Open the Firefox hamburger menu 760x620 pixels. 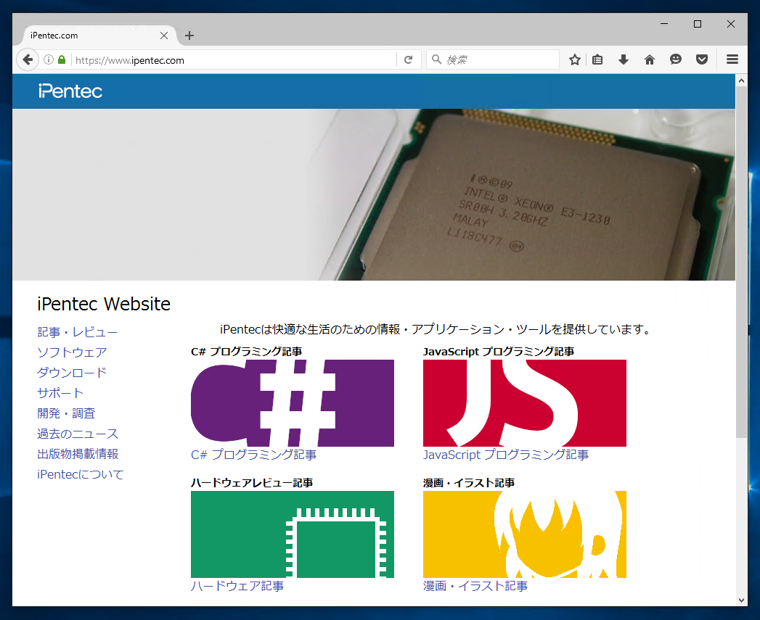coord(732,60)
